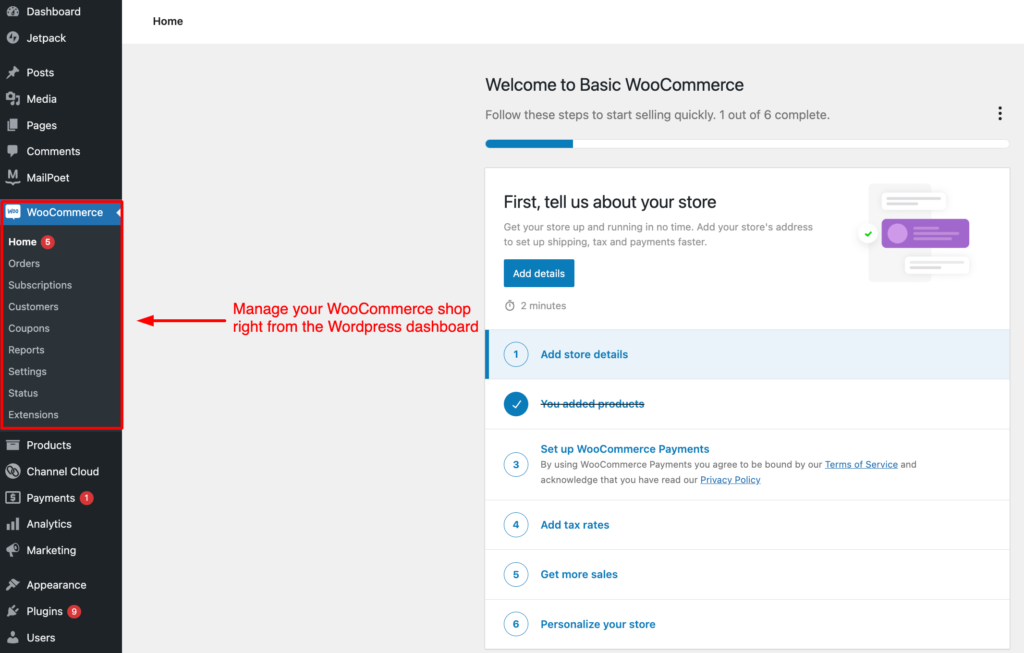The image size is (1024, 653).
Task: Click the Marketing megaphone icon
Action: point(12,550)
